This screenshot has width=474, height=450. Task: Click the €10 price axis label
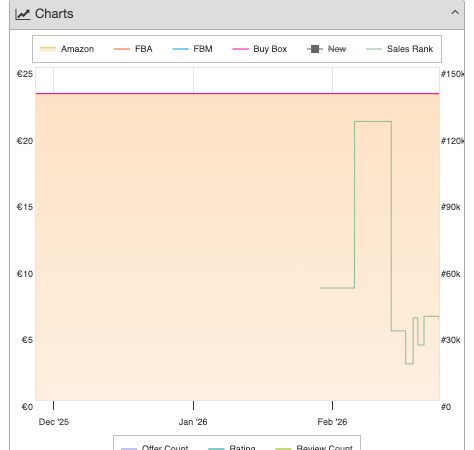[25, 274]
